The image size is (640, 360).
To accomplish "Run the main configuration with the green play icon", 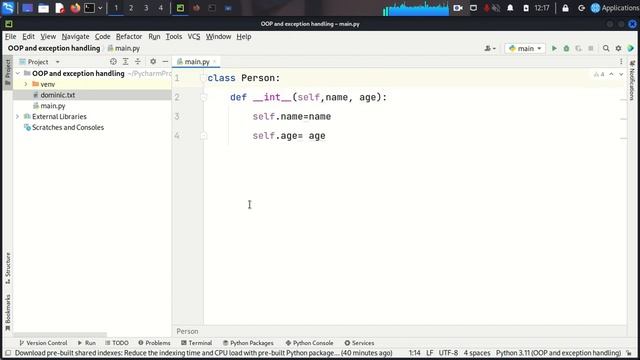I will click(x=554, y=48).
